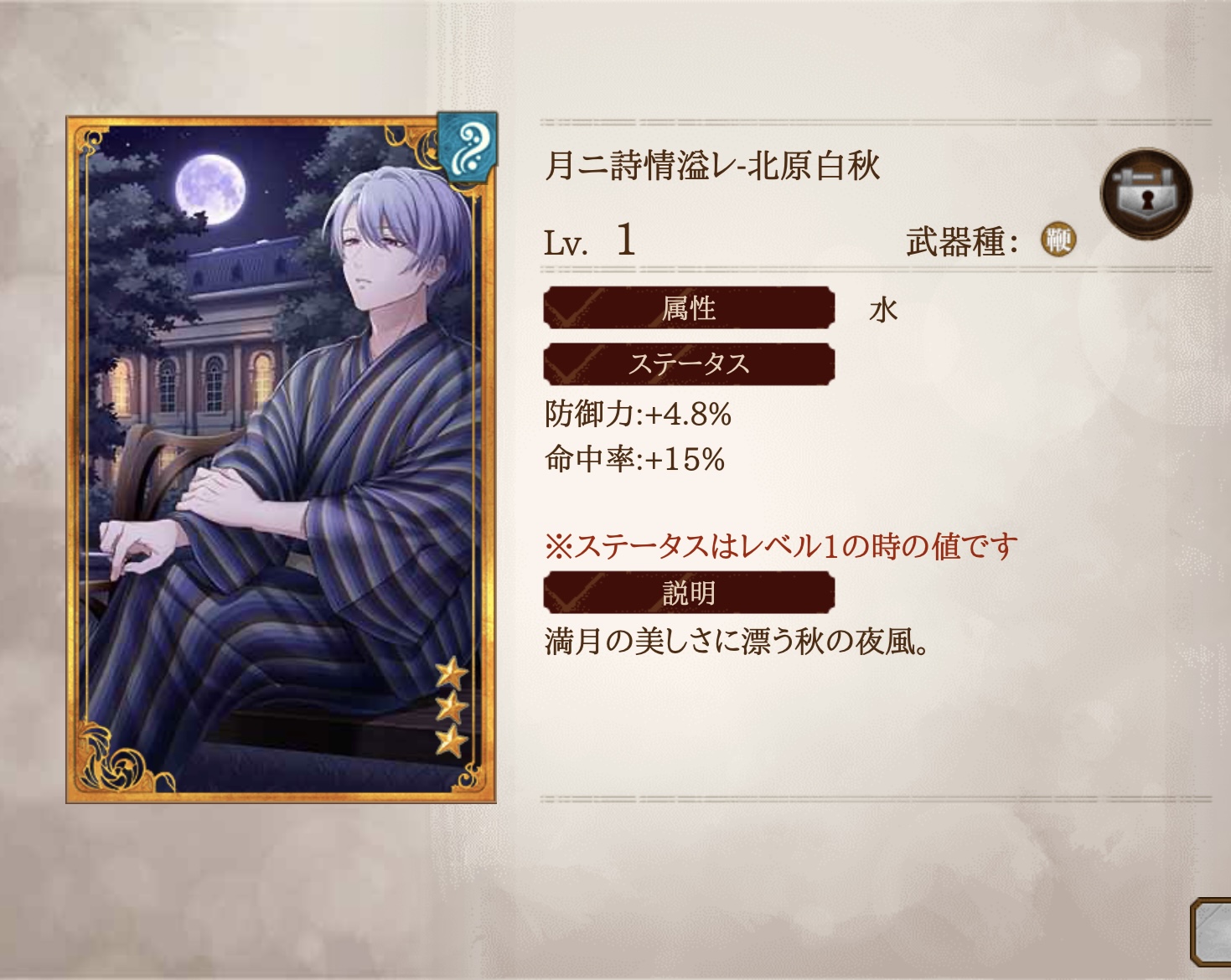Toggle the card lock icon
The image size is (1231, 980).
tap(1146, 194)
